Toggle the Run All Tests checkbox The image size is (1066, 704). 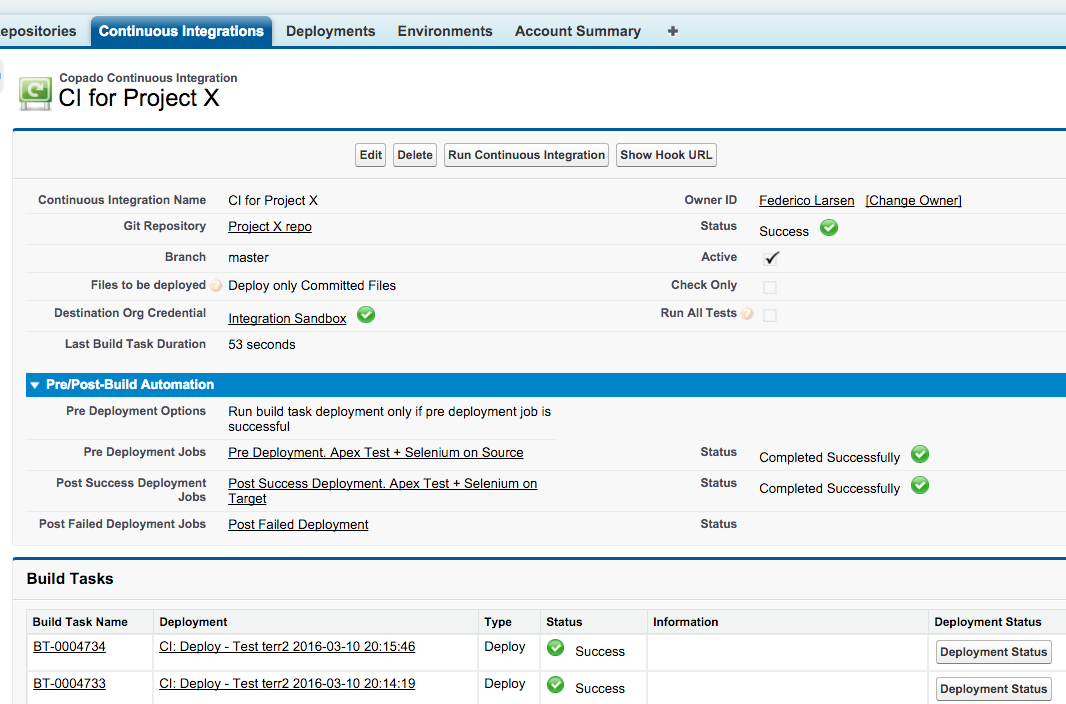click(770, 315)
